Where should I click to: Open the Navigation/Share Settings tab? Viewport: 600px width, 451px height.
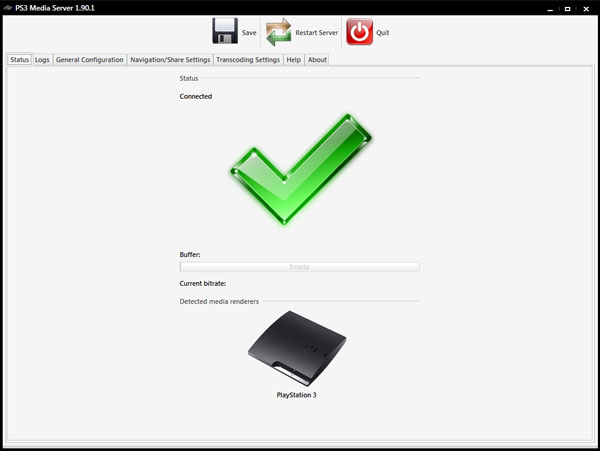click(x=170, y=60)
